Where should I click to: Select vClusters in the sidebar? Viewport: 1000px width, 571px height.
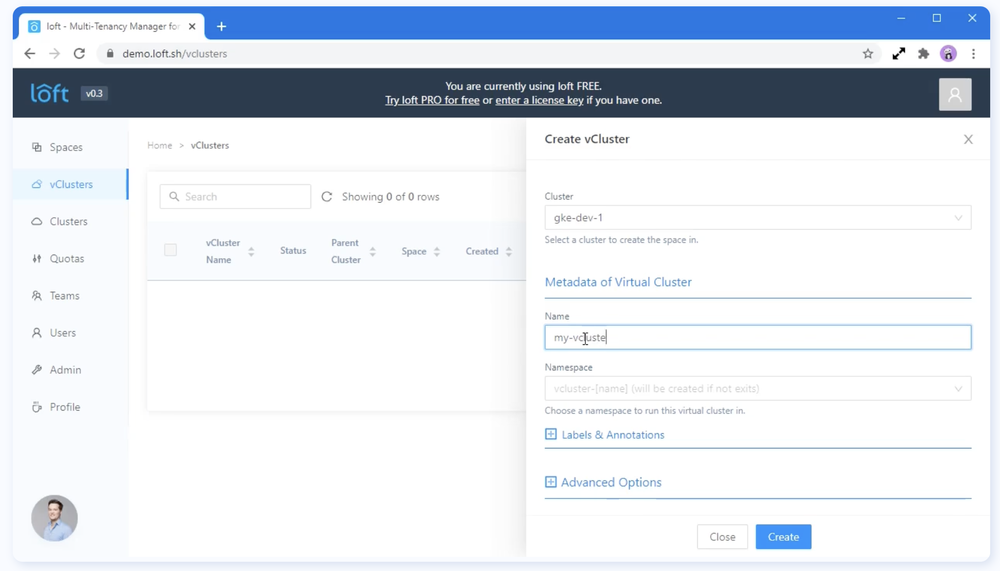(71, 184)
